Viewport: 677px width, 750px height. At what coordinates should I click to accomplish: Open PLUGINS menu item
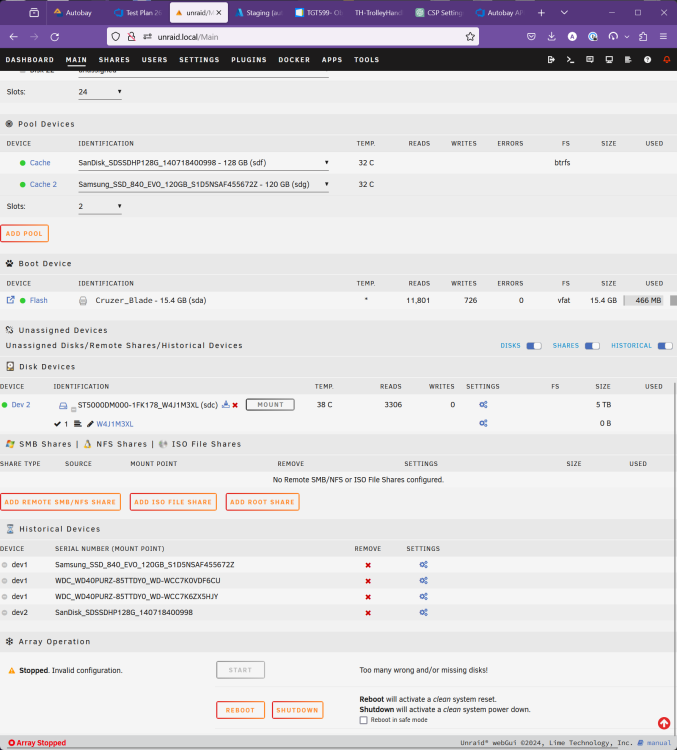(249, 60)
